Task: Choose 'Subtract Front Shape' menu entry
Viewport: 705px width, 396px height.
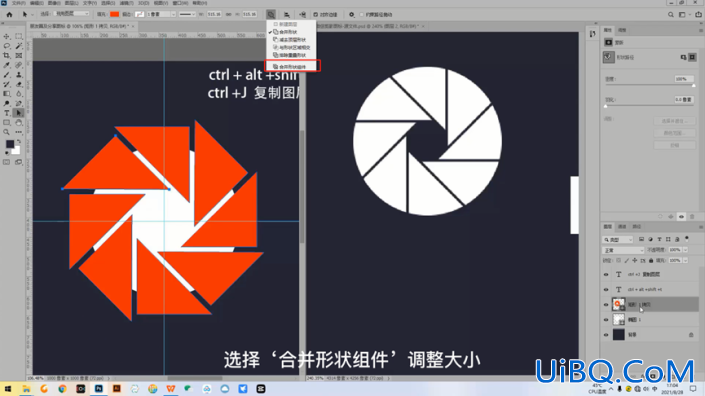Action: 292,40
